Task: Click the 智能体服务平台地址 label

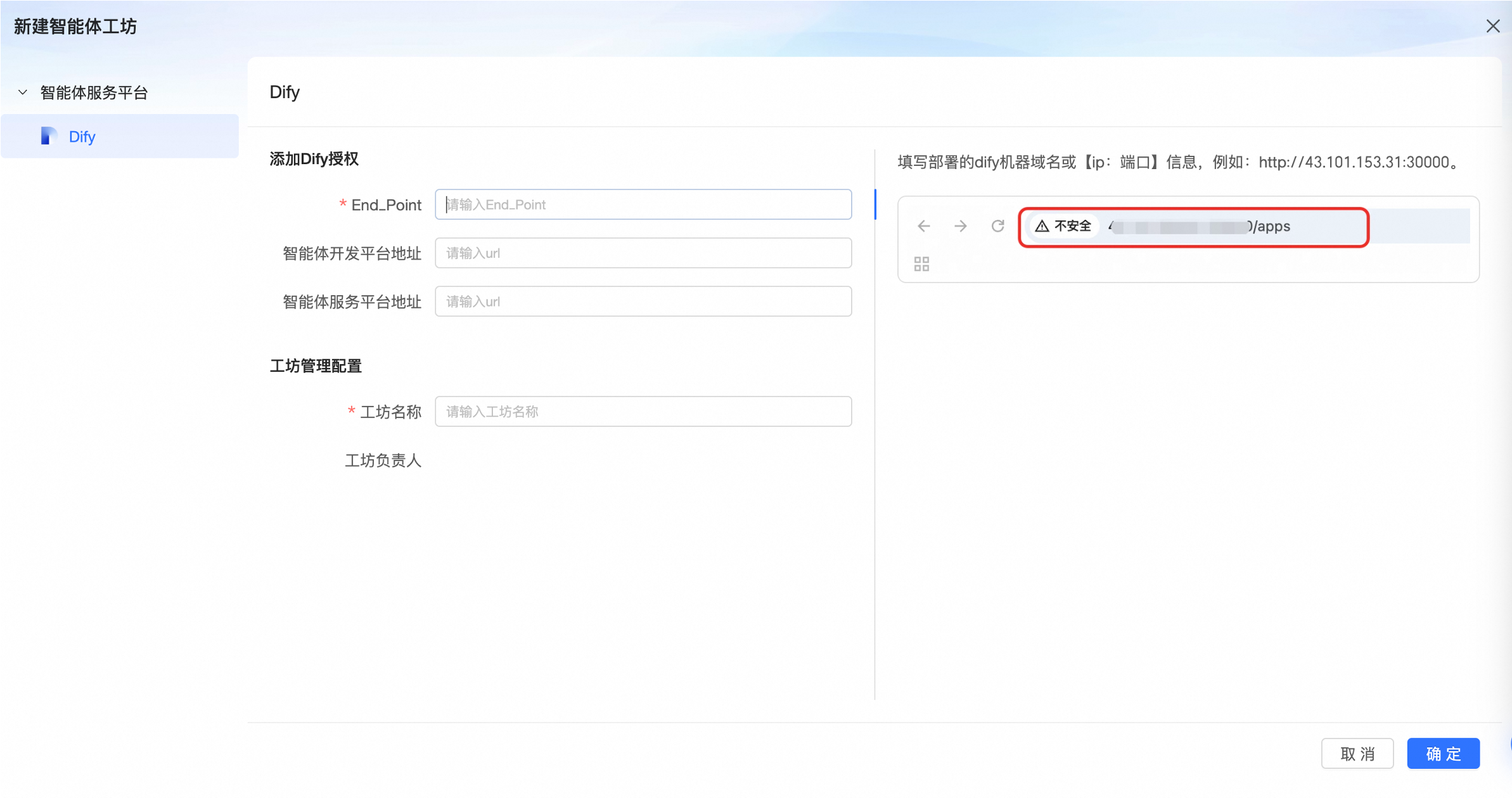Action: pyautogui.click(x=352, y=302)
